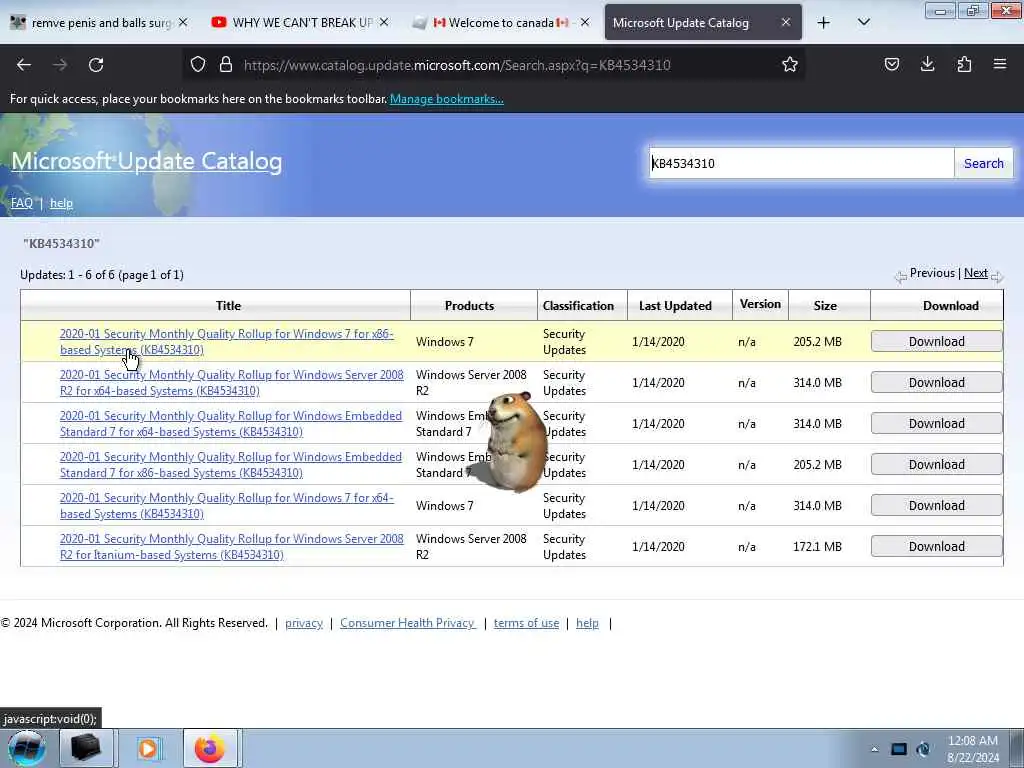Screen dimensions: 1024x768
Task: Bookmark this page with the star icon
Action: pyautogui.click(x=790, y=65)
